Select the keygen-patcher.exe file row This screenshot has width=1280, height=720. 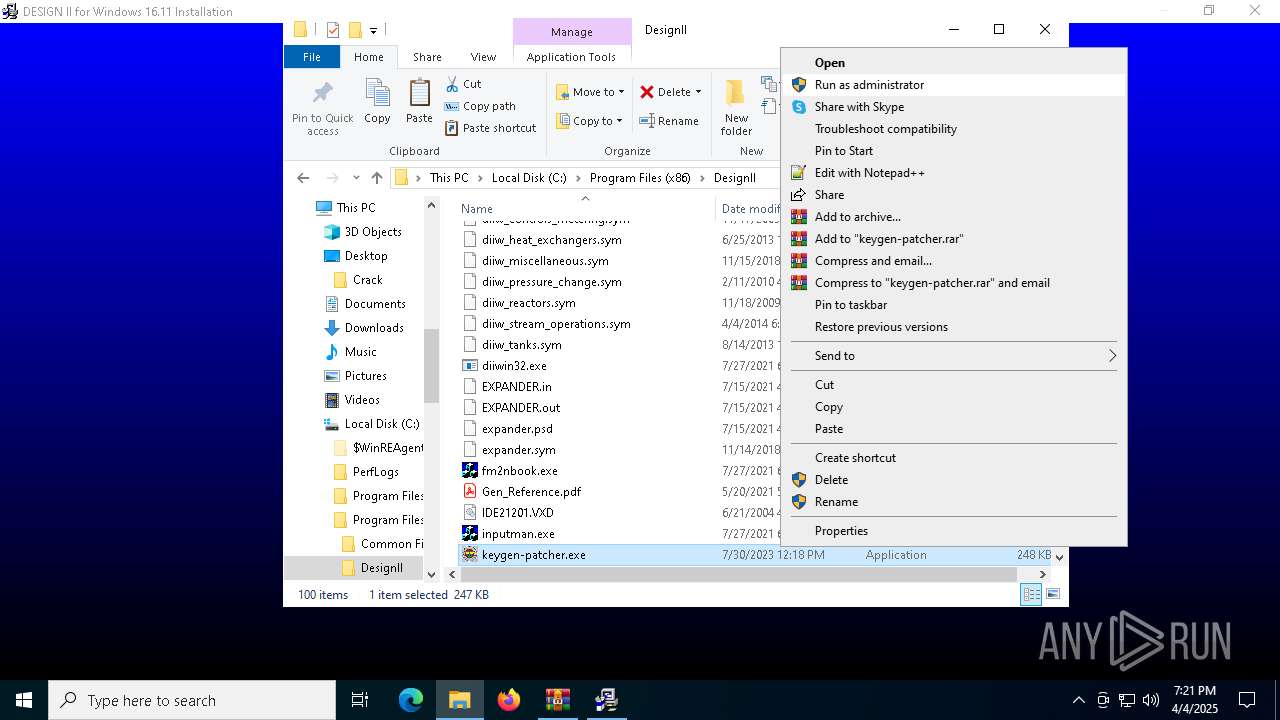coord(757,555)
